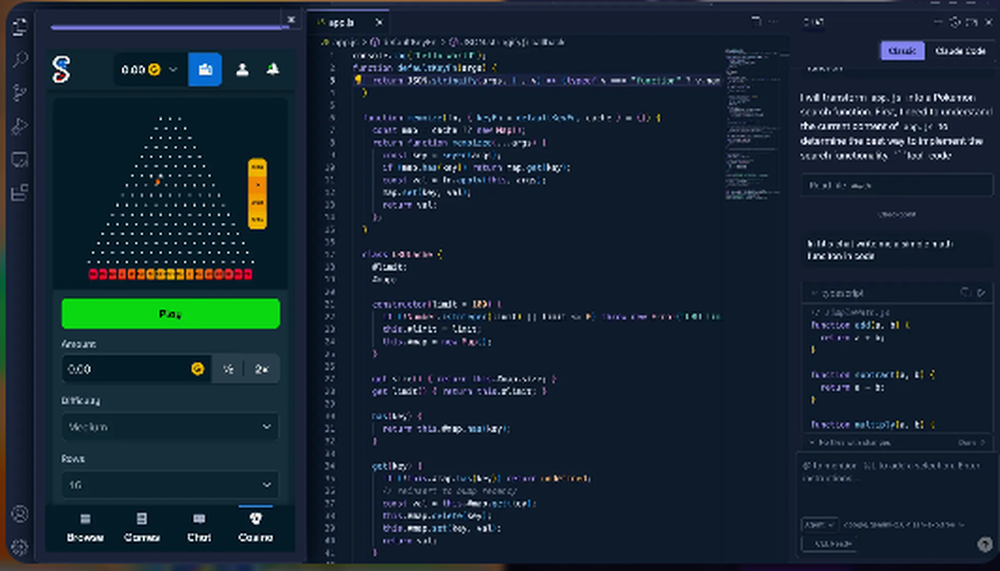Open the user profile icon

pos(242,70)
